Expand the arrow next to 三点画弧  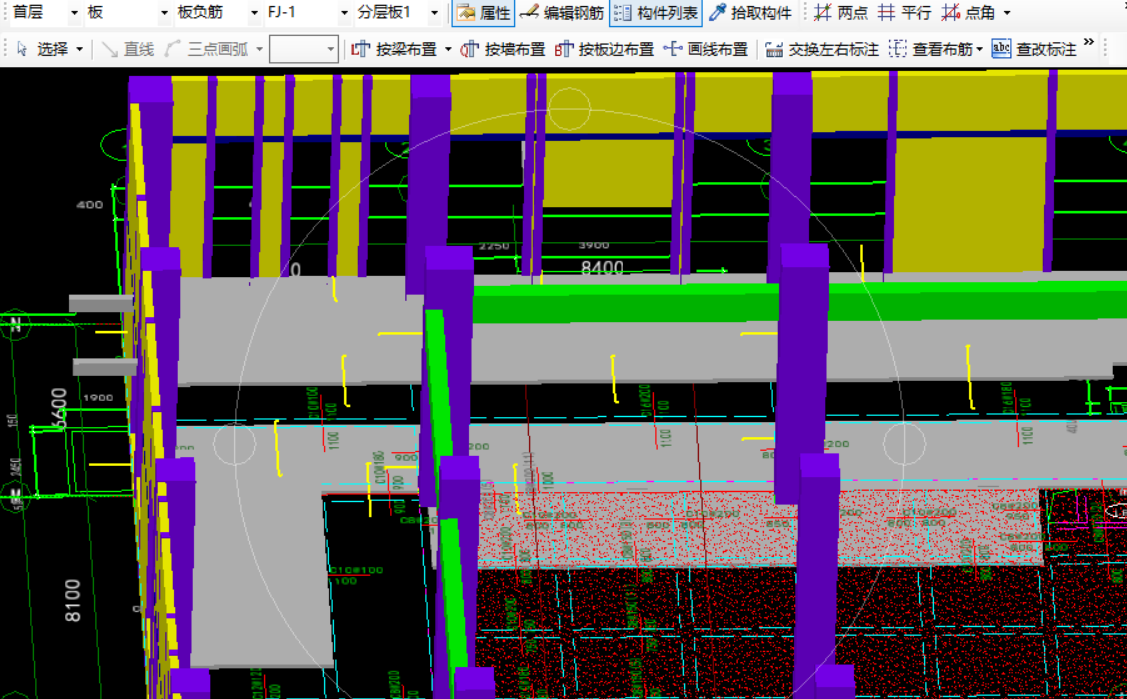(259, 50)
